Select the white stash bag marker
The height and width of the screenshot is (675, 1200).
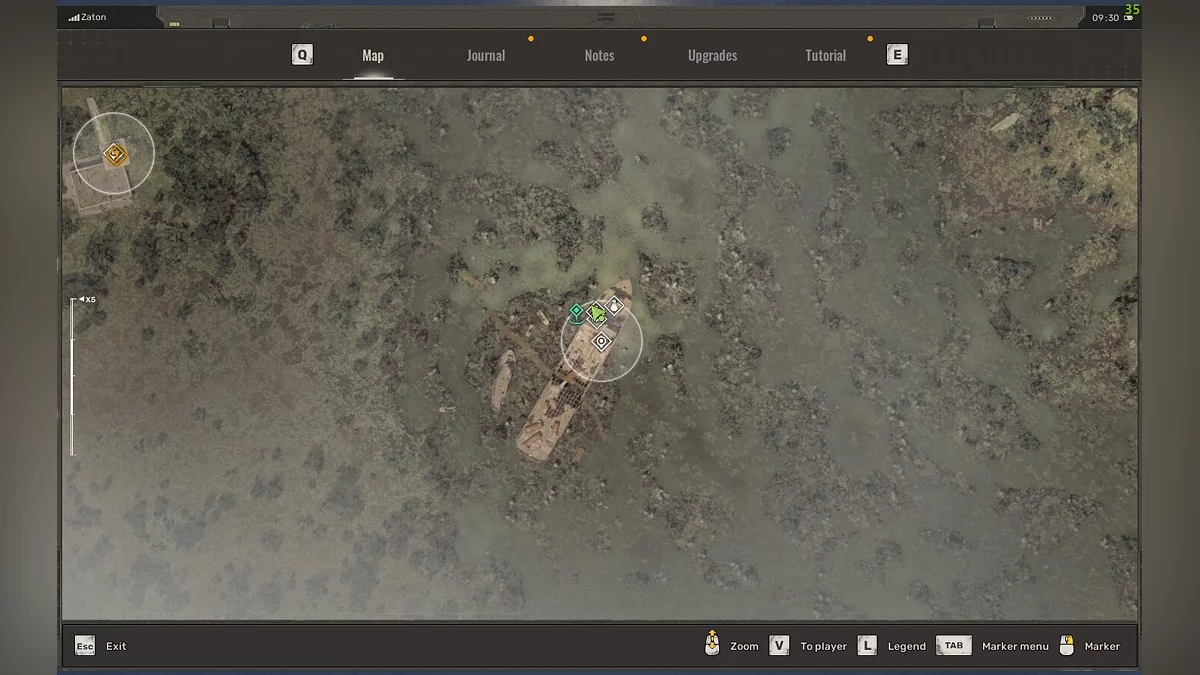pos(615,306)
